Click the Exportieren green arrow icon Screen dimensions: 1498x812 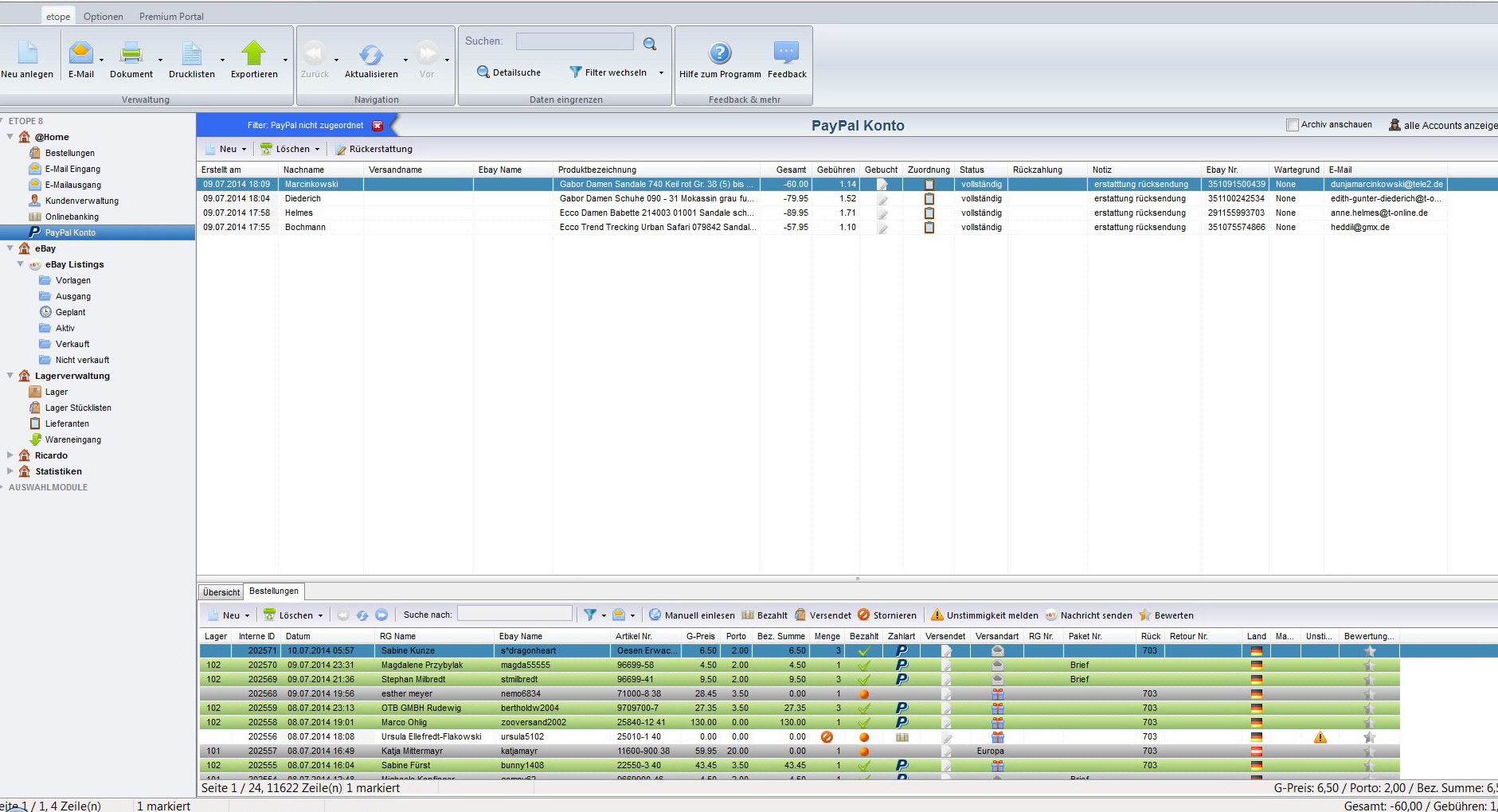click(x=253, y=53)
